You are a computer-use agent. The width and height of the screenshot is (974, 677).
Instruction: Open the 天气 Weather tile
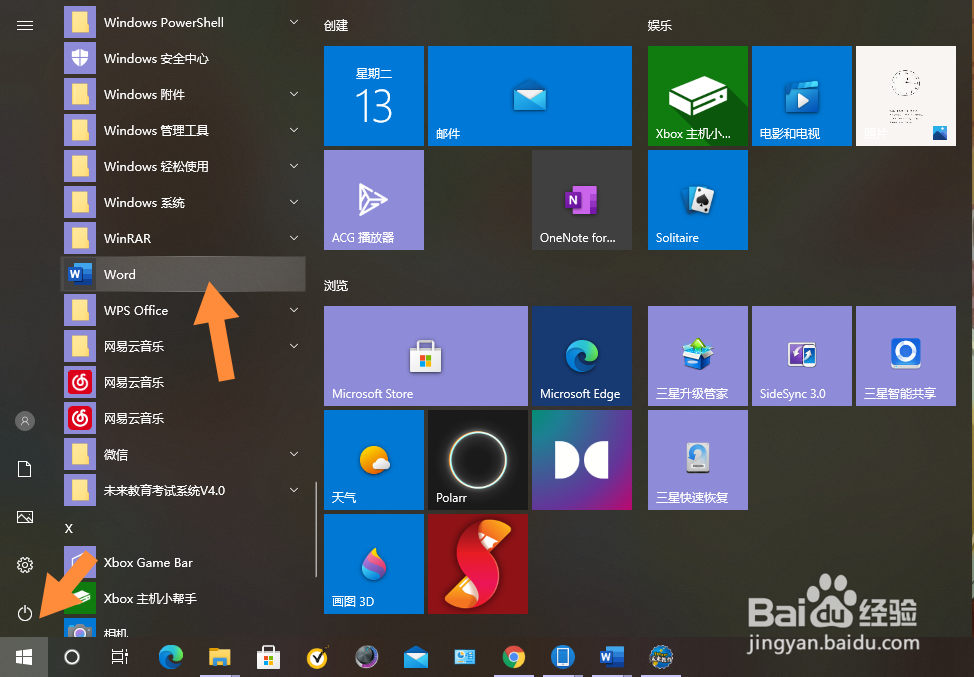(374, 460)
